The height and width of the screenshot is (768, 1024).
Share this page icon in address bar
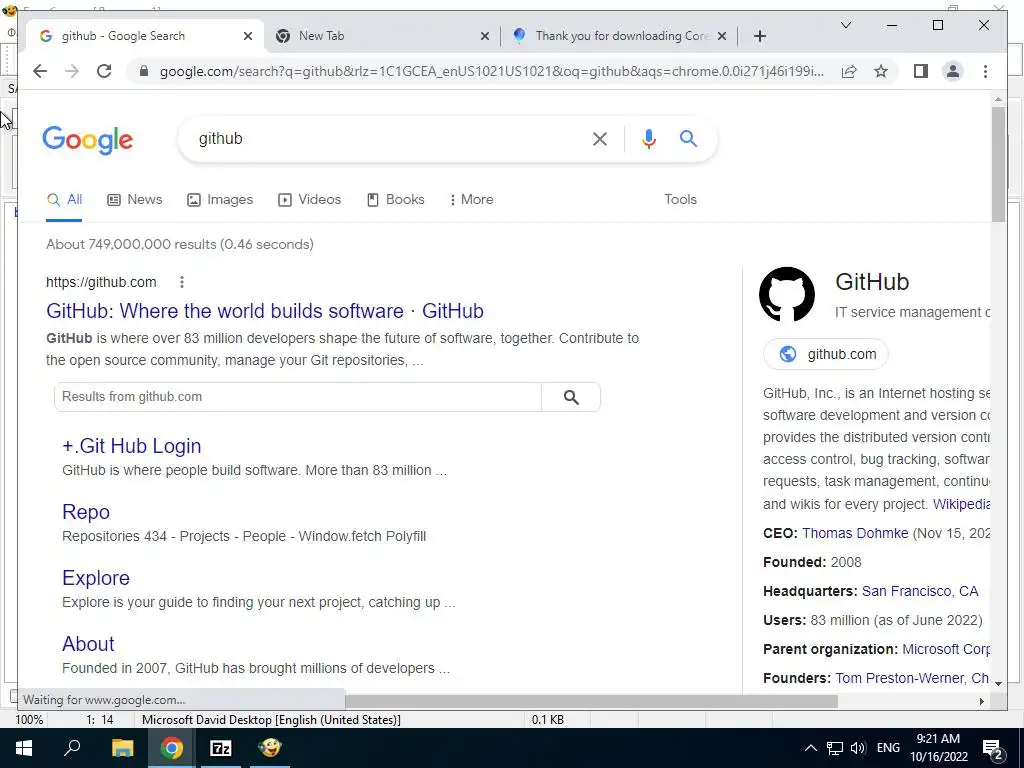pyautogui.click(x=849, y=71)
